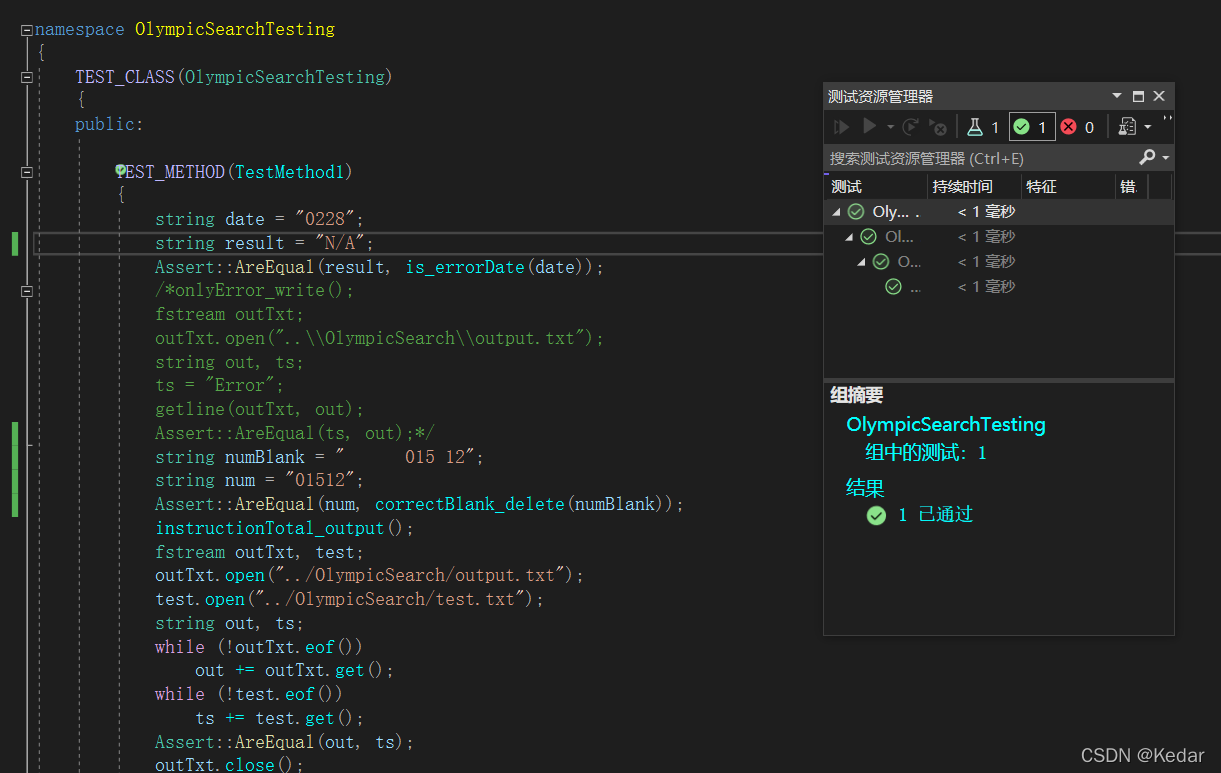Click the magnifier search icon

pyautogui.click(x=1147, y=158)
